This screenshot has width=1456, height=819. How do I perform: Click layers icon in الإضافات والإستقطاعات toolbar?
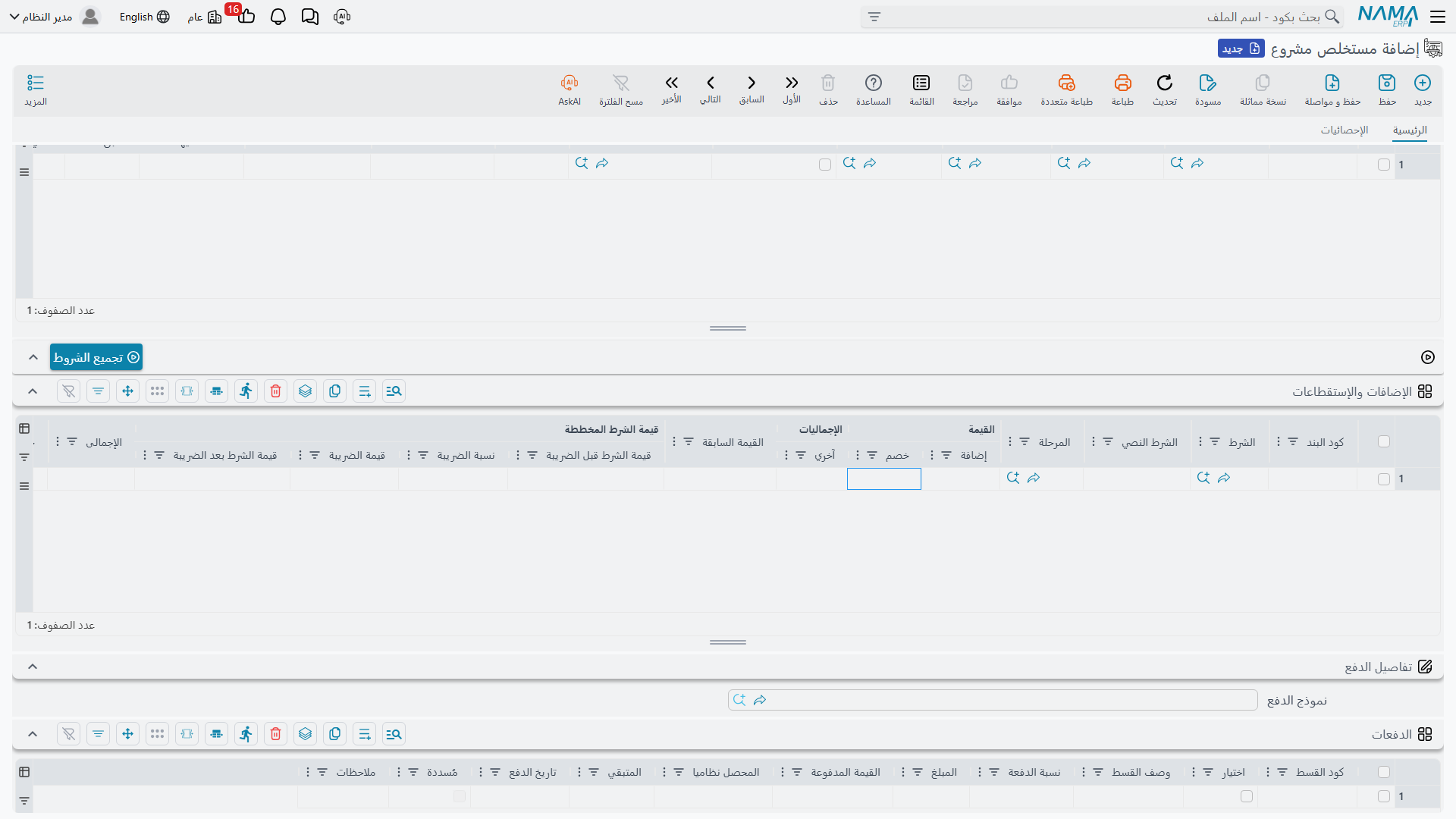click(x=306, y=391)
